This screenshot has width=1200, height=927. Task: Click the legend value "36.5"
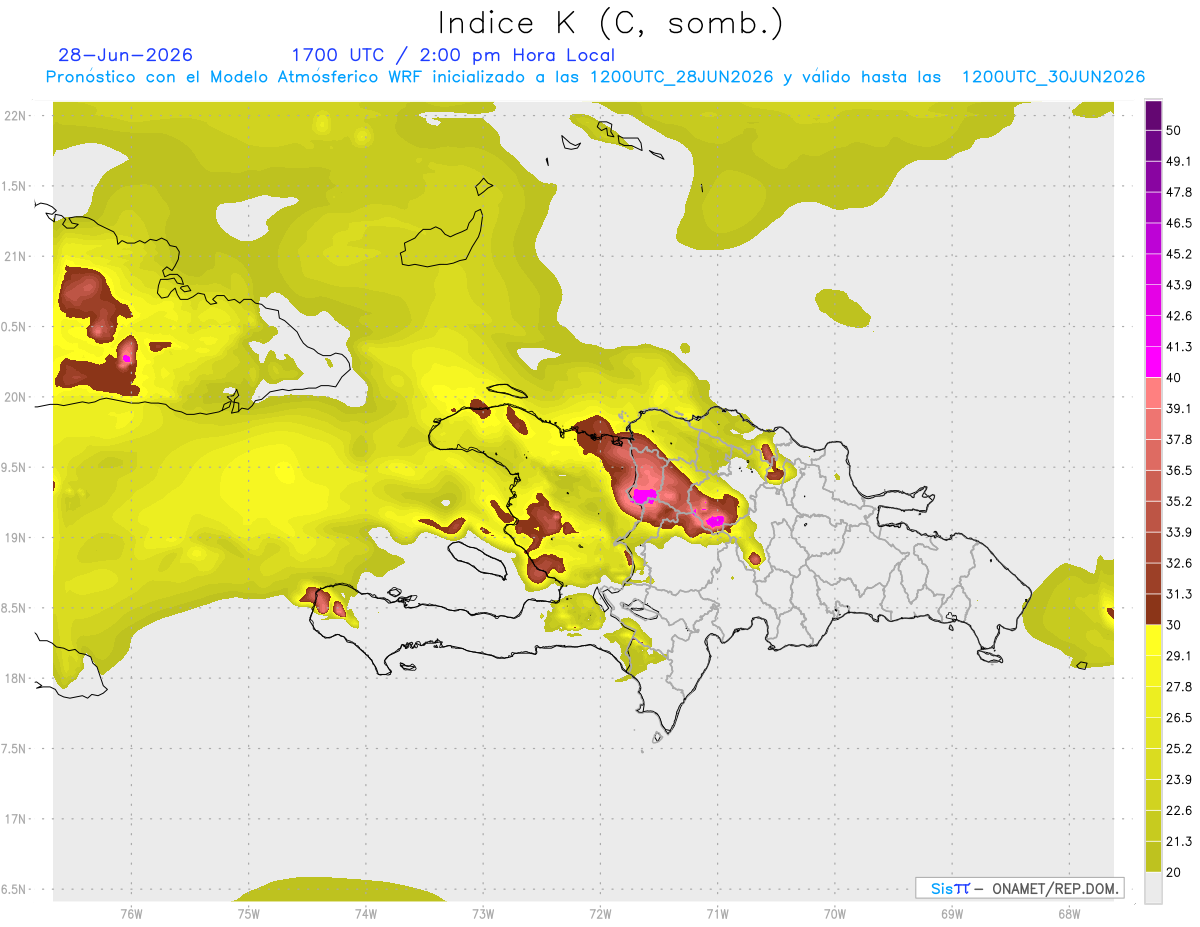coord(1179,470)
